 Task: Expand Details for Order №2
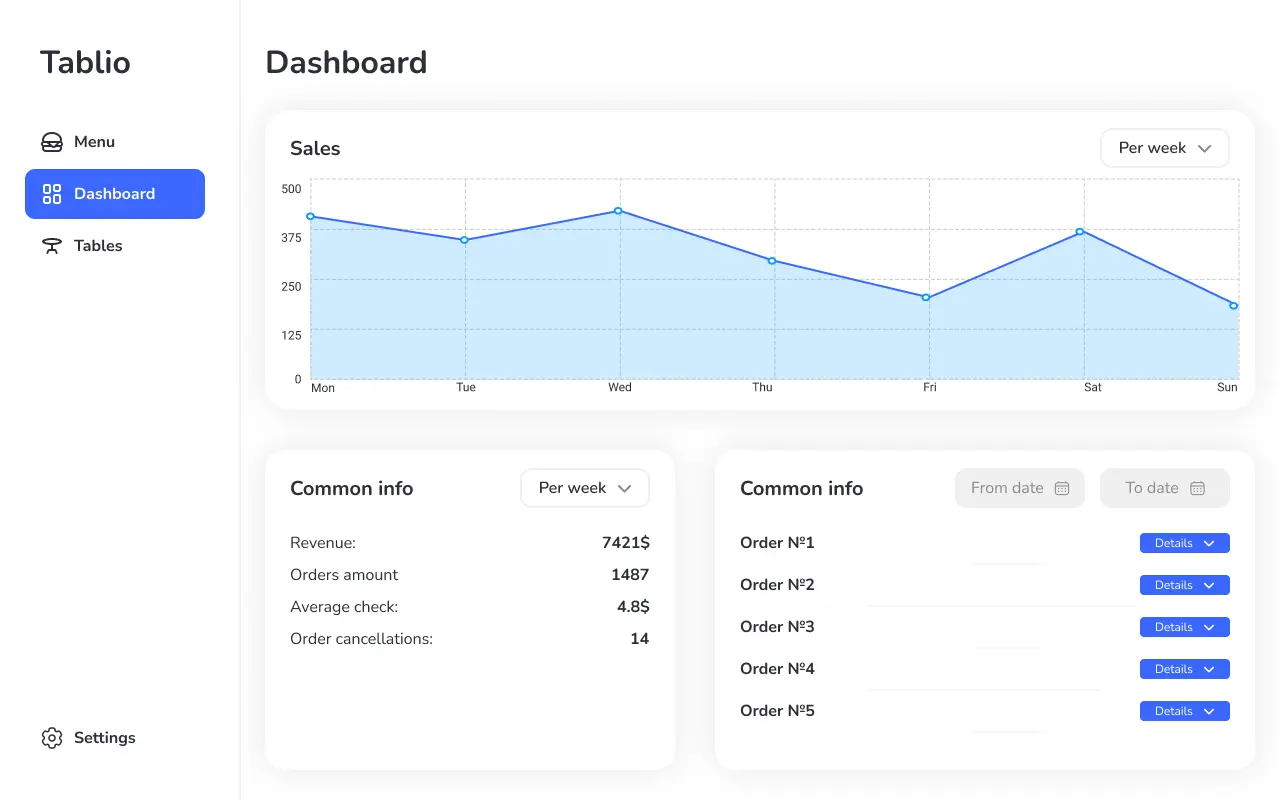1184,585
